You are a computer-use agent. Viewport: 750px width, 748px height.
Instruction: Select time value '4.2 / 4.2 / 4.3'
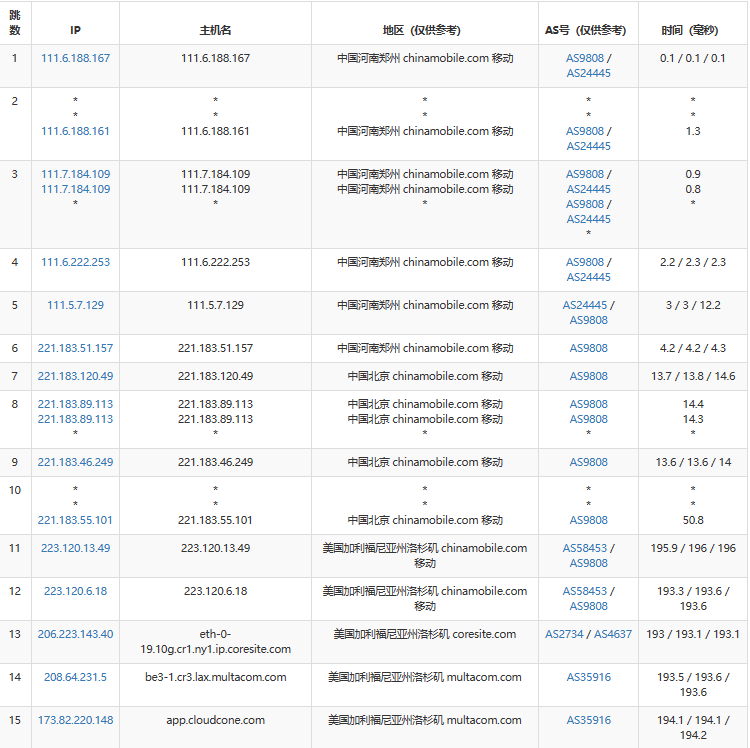coord(693,348)
